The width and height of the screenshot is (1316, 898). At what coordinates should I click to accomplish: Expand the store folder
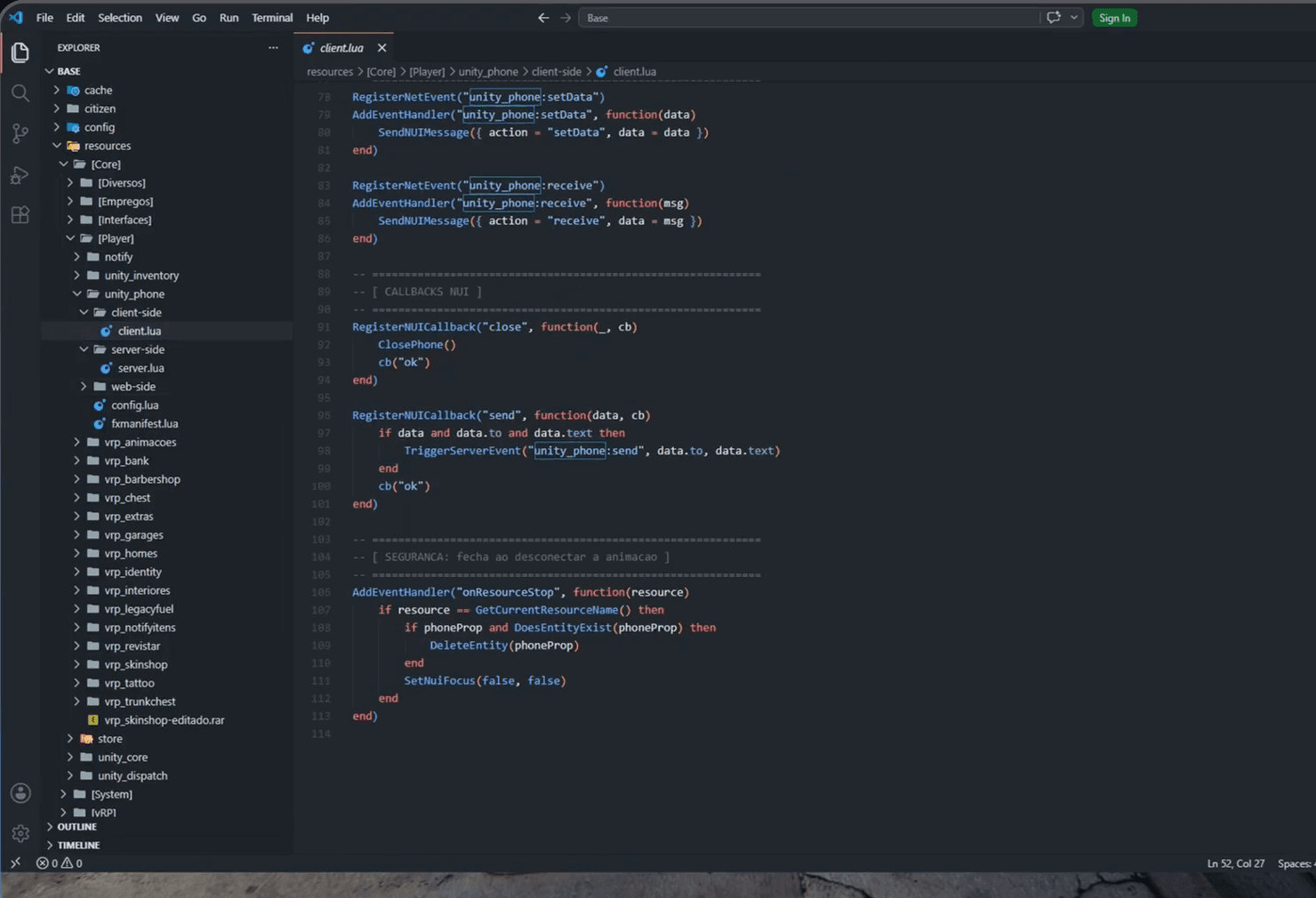tap(167, 739)
